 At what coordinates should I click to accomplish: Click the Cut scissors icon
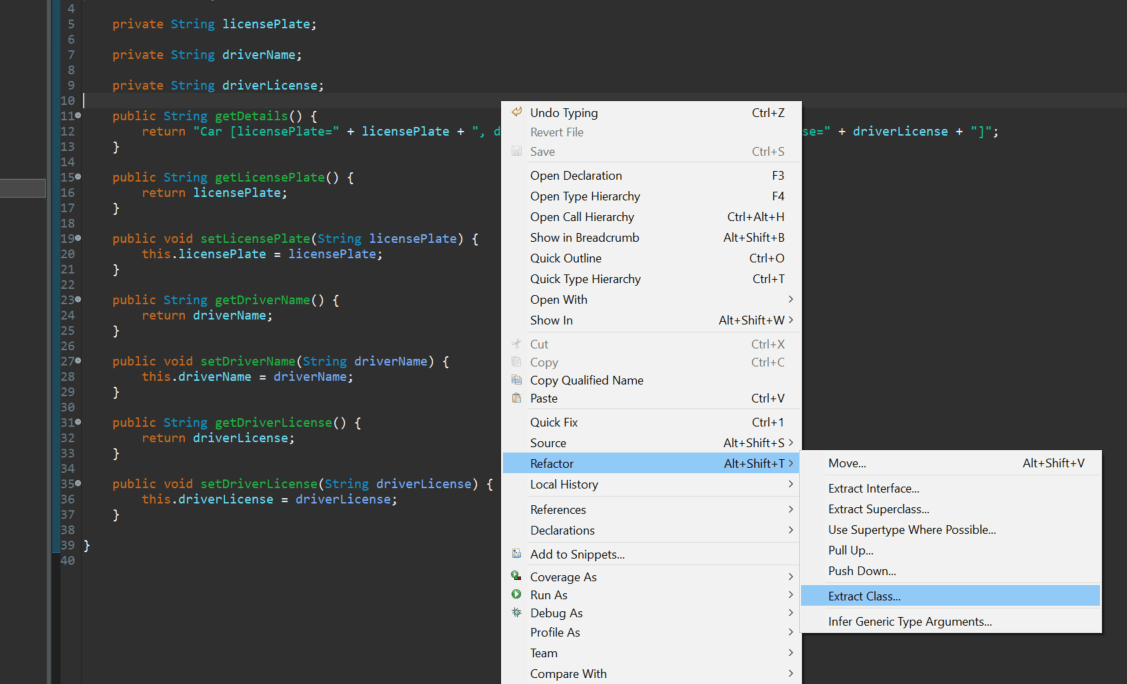[x=516, y=343]
